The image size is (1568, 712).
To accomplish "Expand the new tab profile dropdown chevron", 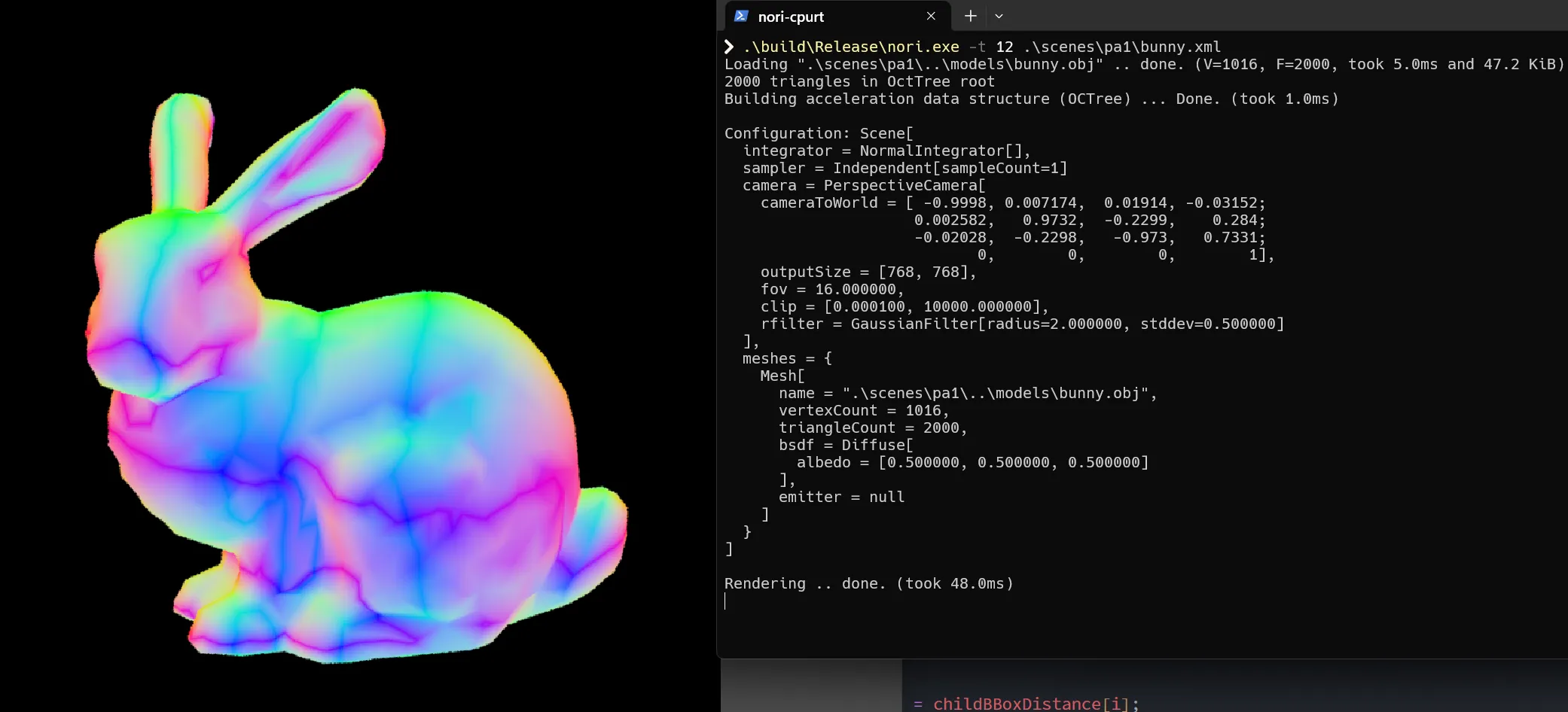I will [999, 16].
